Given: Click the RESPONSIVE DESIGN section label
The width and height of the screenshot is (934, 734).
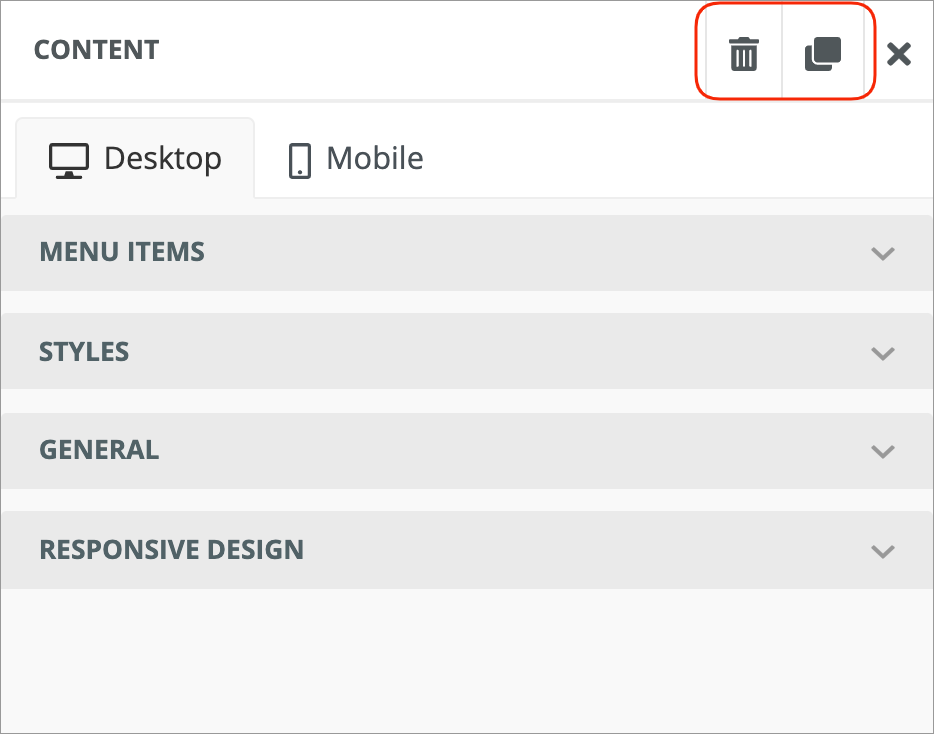Looking at the screenshot, I should [171, 550].
